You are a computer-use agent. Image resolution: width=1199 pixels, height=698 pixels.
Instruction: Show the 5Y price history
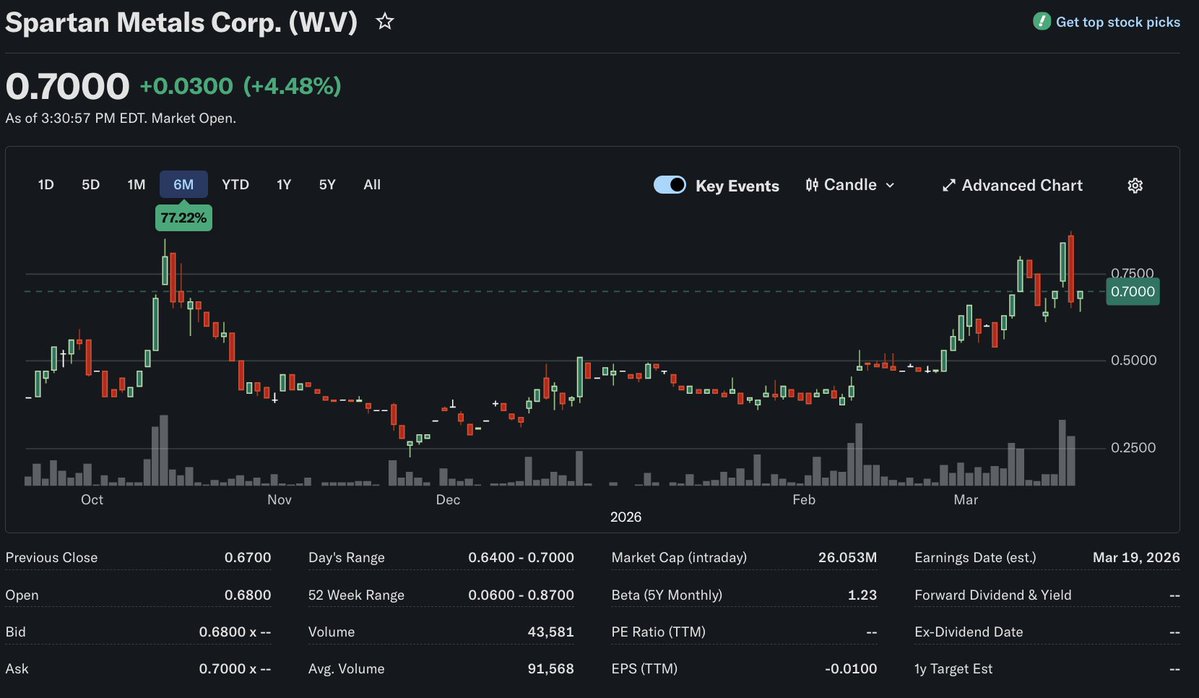pos(327,184)
